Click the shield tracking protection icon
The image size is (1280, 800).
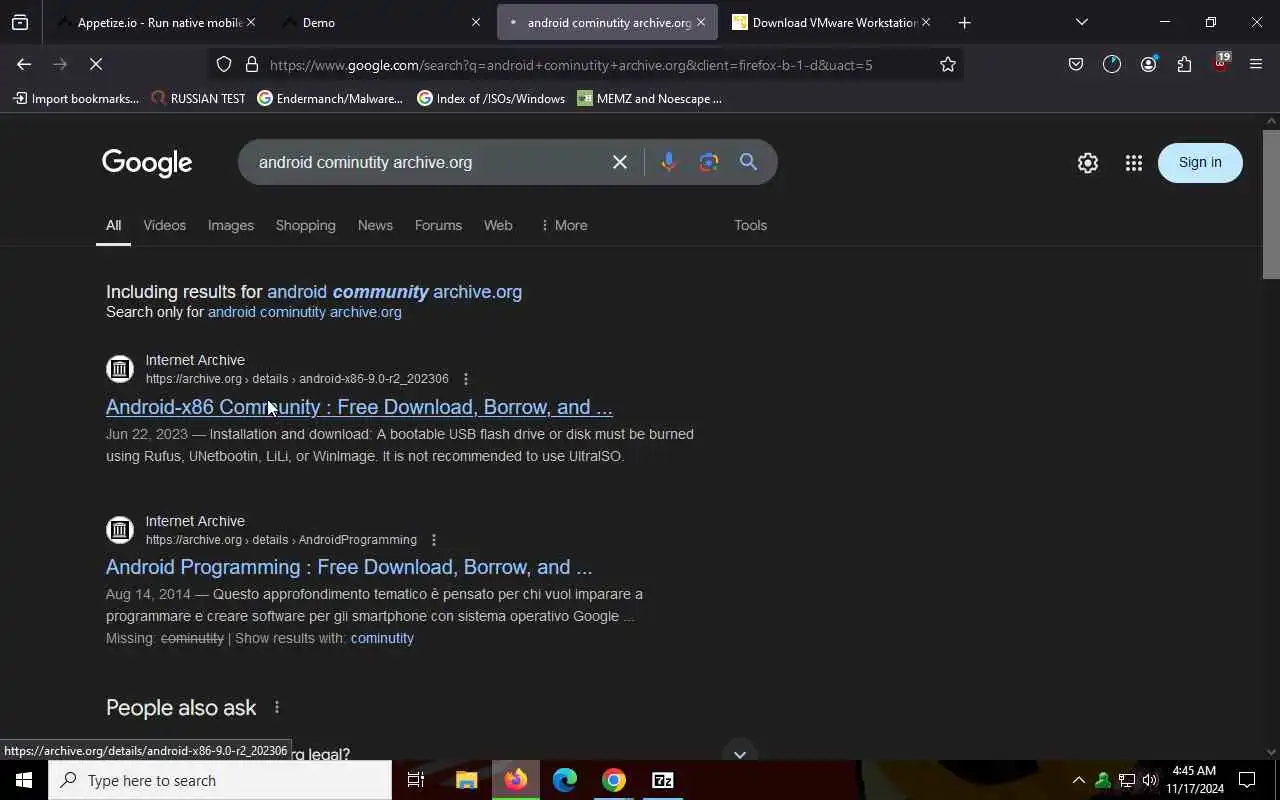click(224, 64)
